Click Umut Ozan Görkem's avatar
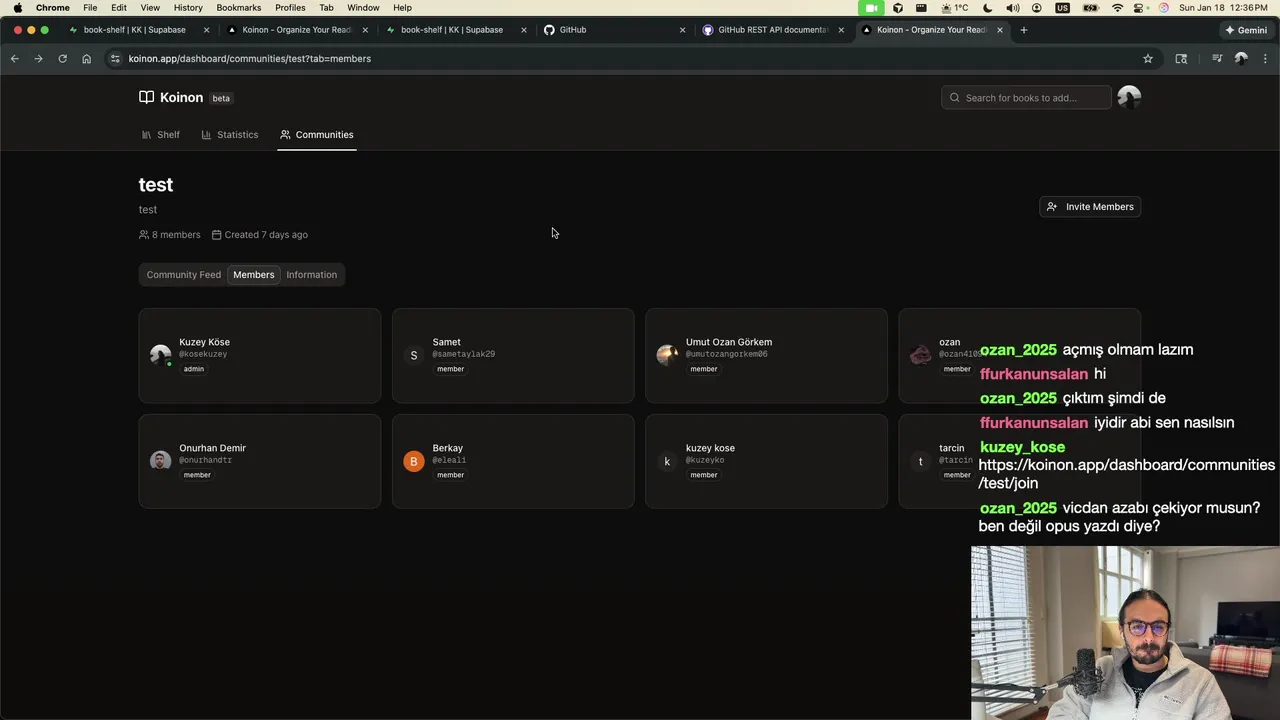This screenshot has width=1280, height=720. [667, 355]
